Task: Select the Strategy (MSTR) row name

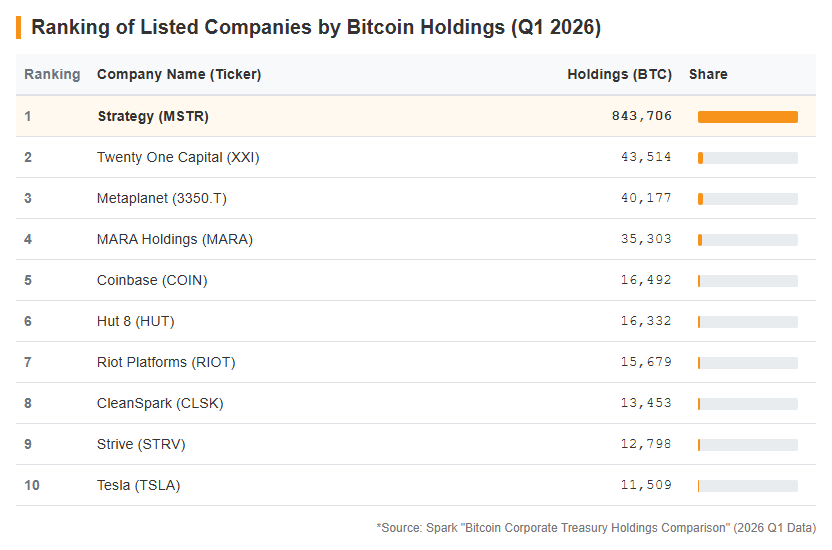Action: [x=153, y=116]
